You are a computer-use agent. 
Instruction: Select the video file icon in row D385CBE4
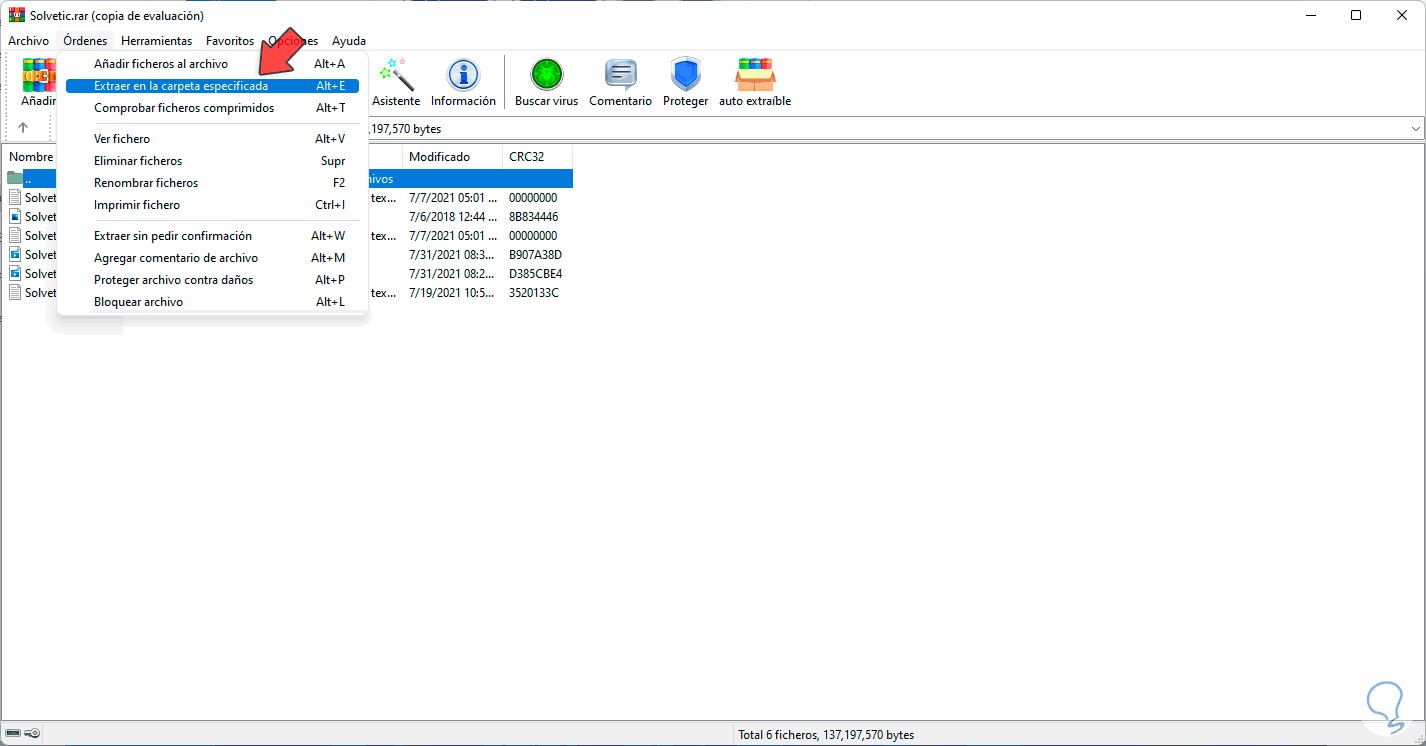pyautogui.click(x=15, y=273)
